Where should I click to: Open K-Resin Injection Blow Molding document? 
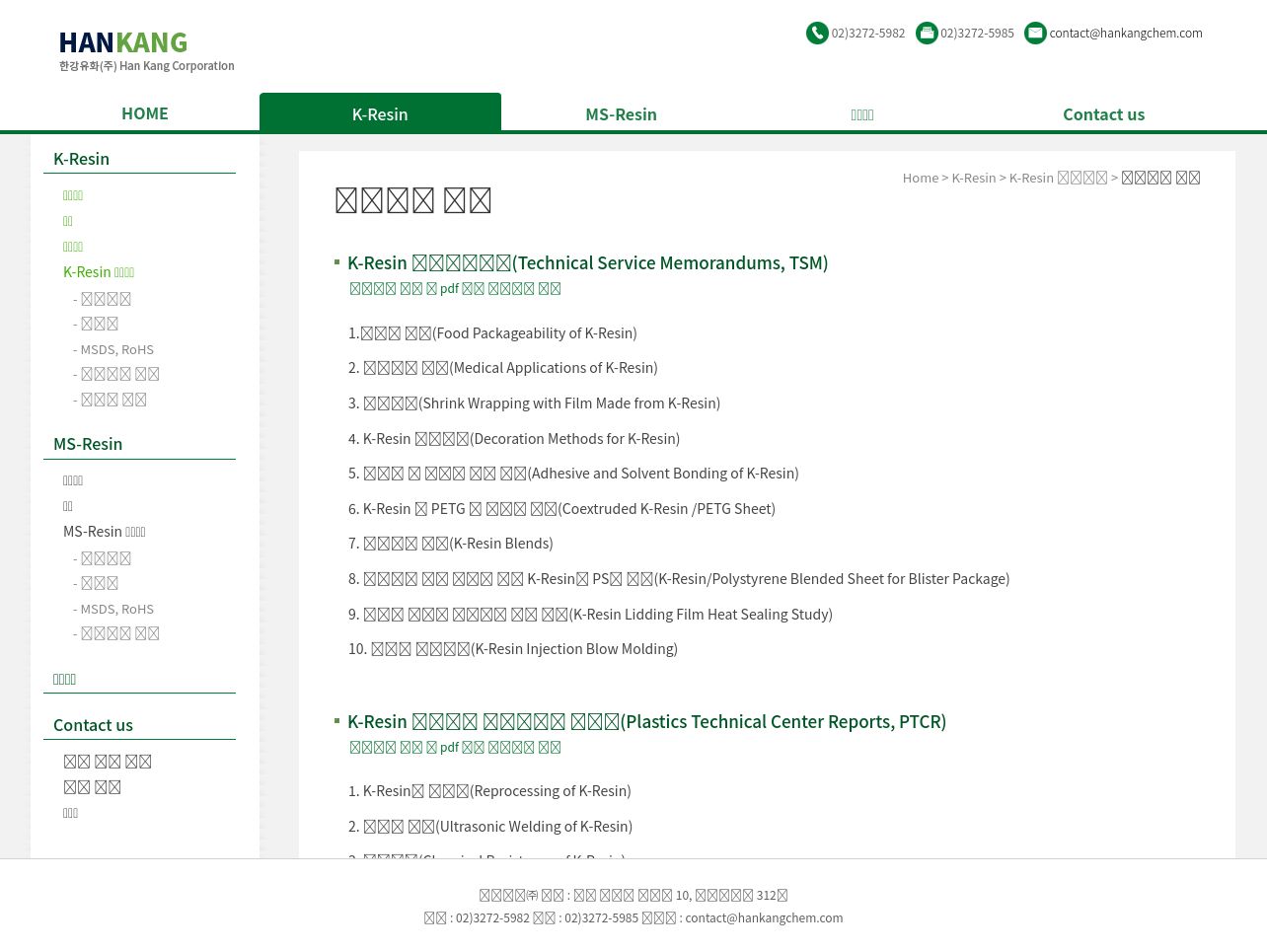(513, 649)
